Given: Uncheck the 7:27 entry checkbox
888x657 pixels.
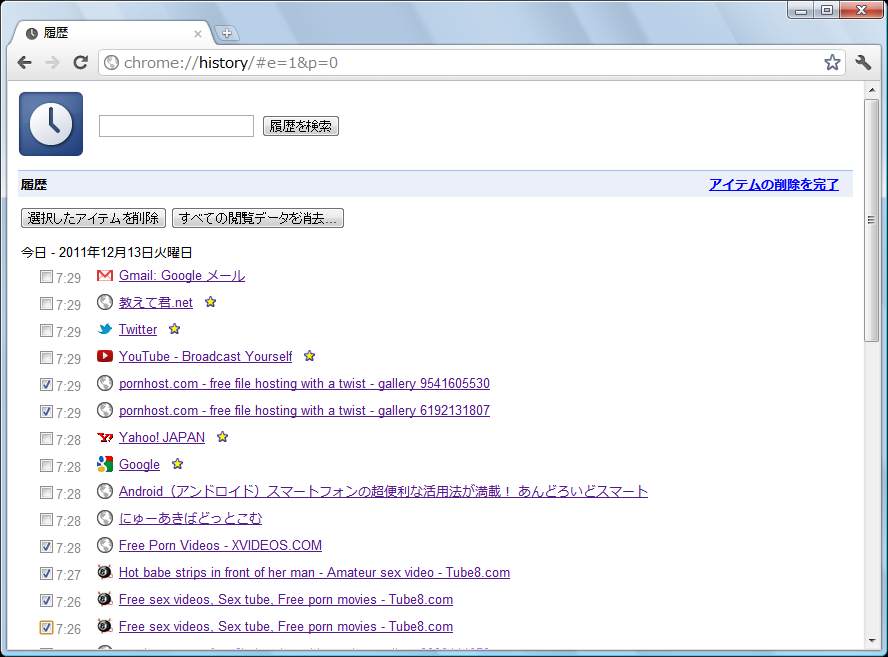Looking at the screenshot, I should [46, 574].
